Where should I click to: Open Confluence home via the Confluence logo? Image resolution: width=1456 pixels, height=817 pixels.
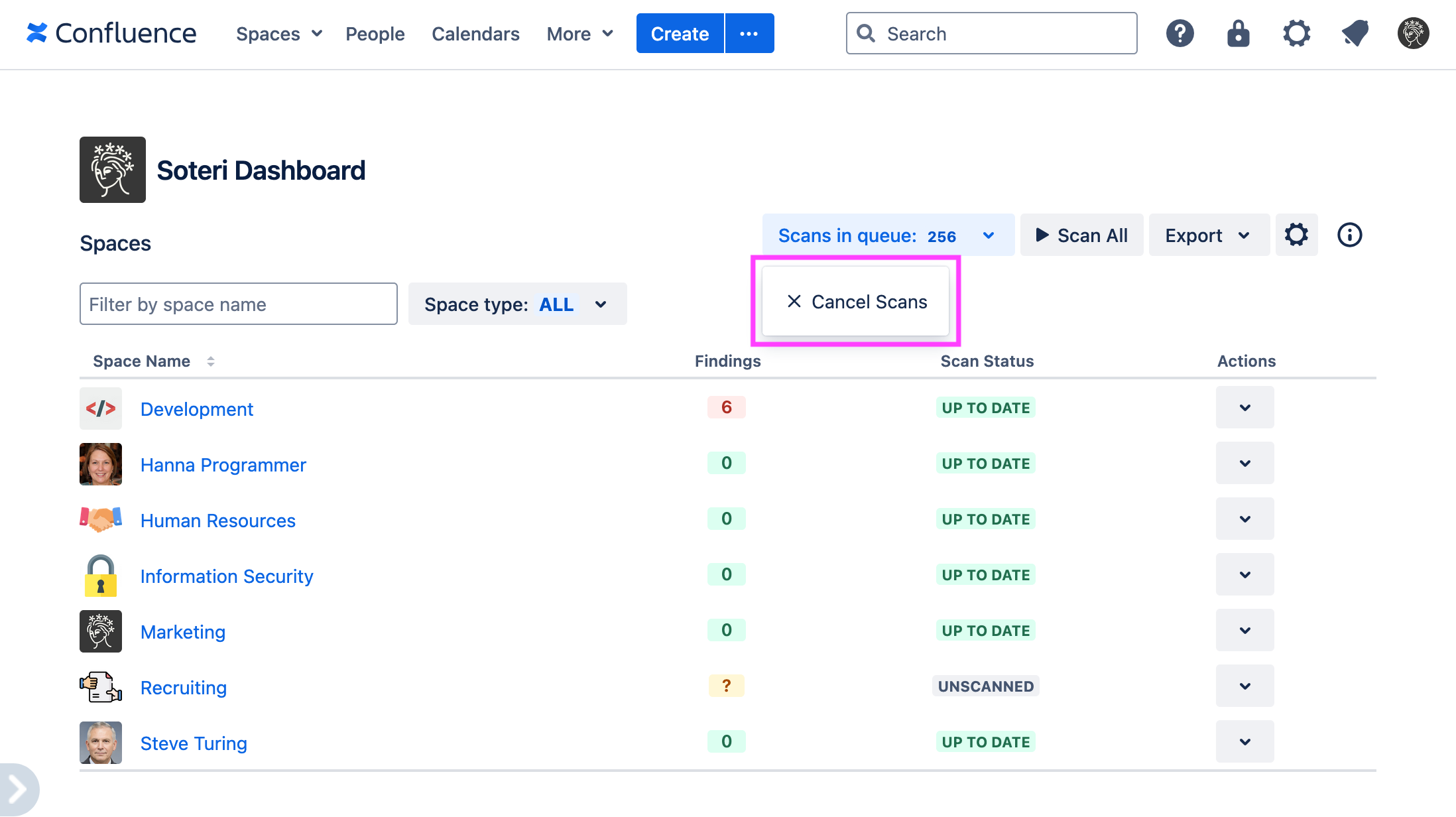pos(111,32)
